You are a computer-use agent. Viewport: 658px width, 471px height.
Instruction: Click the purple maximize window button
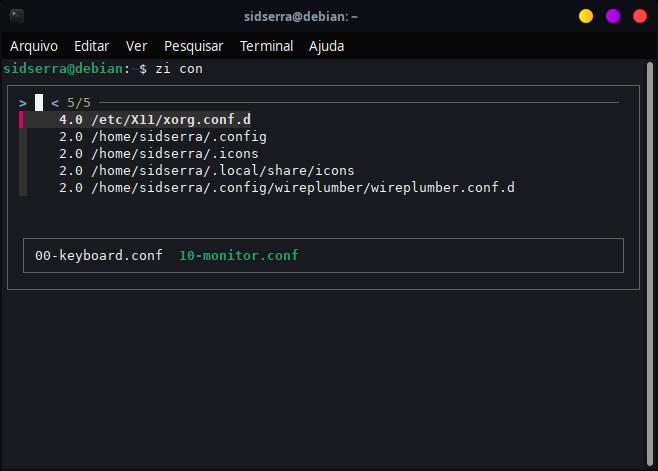coord(613,16)
